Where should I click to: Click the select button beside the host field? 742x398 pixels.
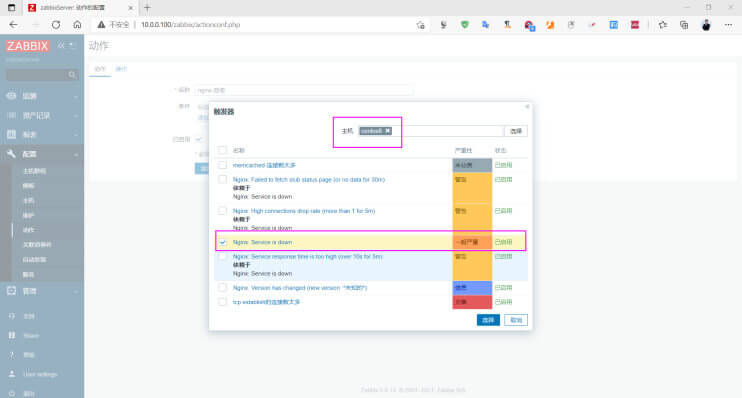click(x=516, y=131)
